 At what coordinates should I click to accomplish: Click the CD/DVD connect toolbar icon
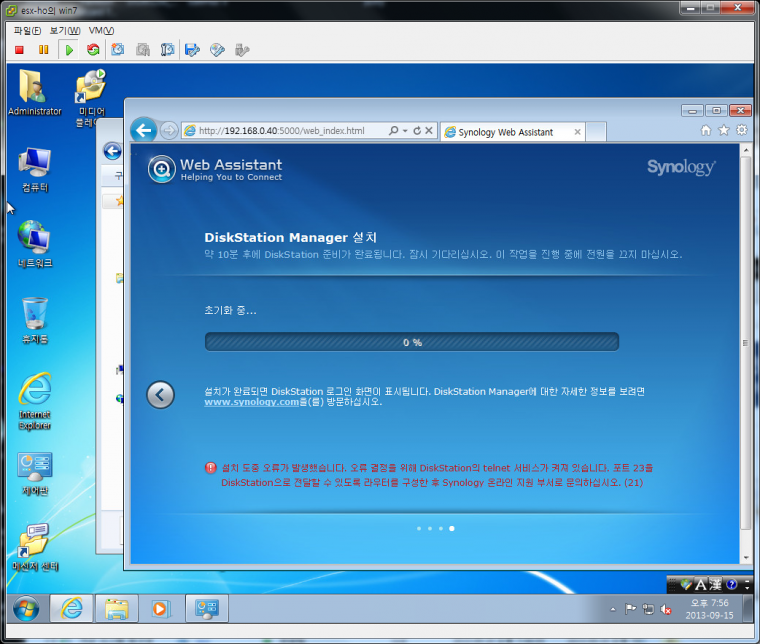tap(217, 50)
